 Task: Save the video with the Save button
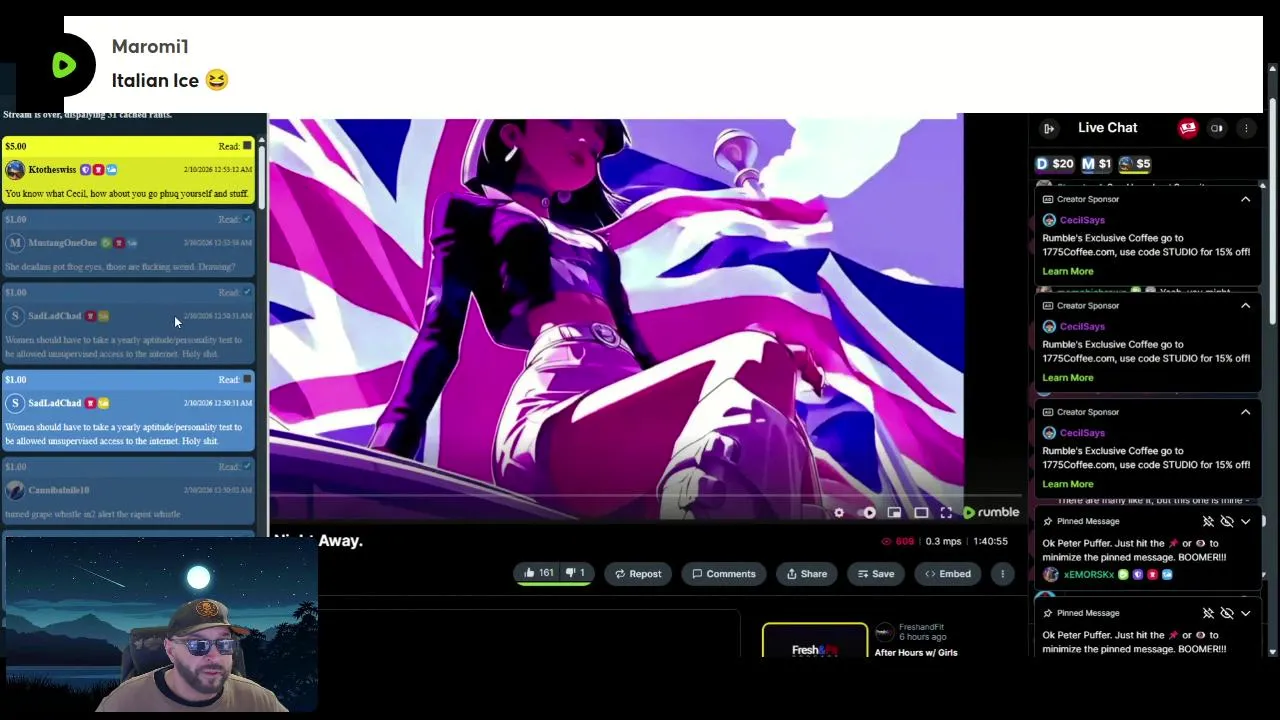875,574
